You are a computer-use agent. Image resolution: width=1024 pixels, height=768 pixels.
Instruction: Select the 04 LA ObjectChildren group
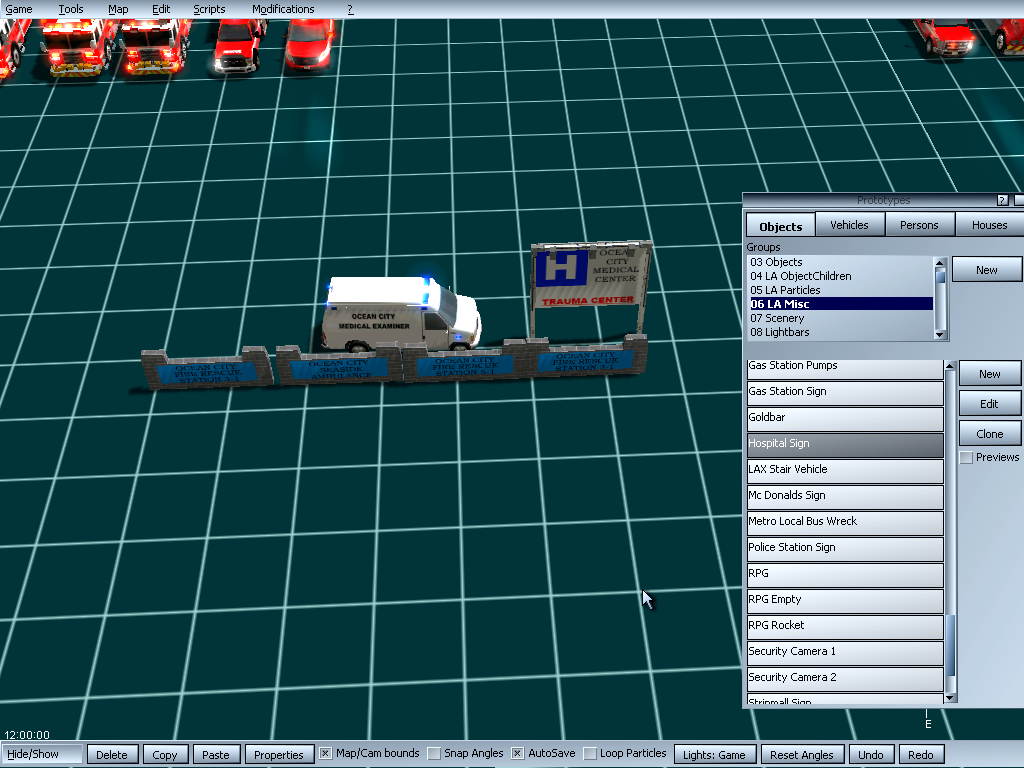(x=840, y=276)
